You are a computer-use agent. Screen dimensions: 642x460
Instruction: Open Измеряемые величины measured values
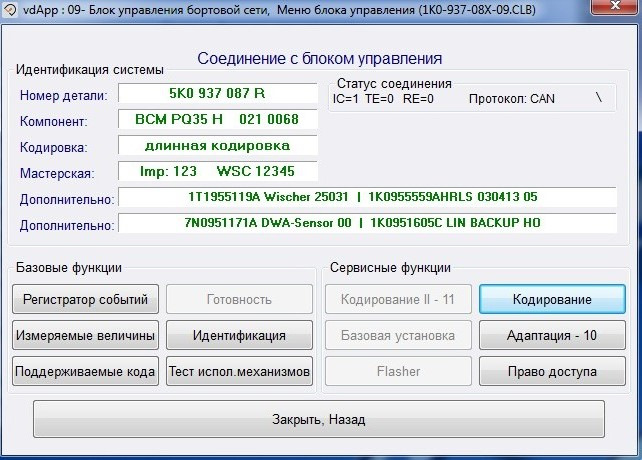tap(85, 335)
